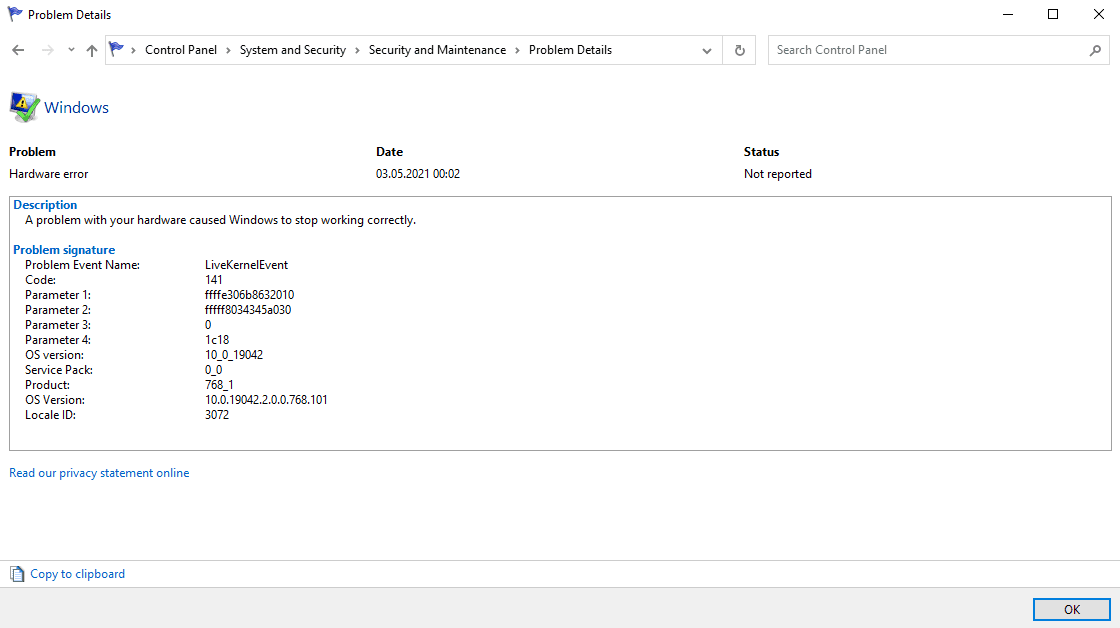
Task: Confirm with the OK button
Action: tap(1071, 609)
